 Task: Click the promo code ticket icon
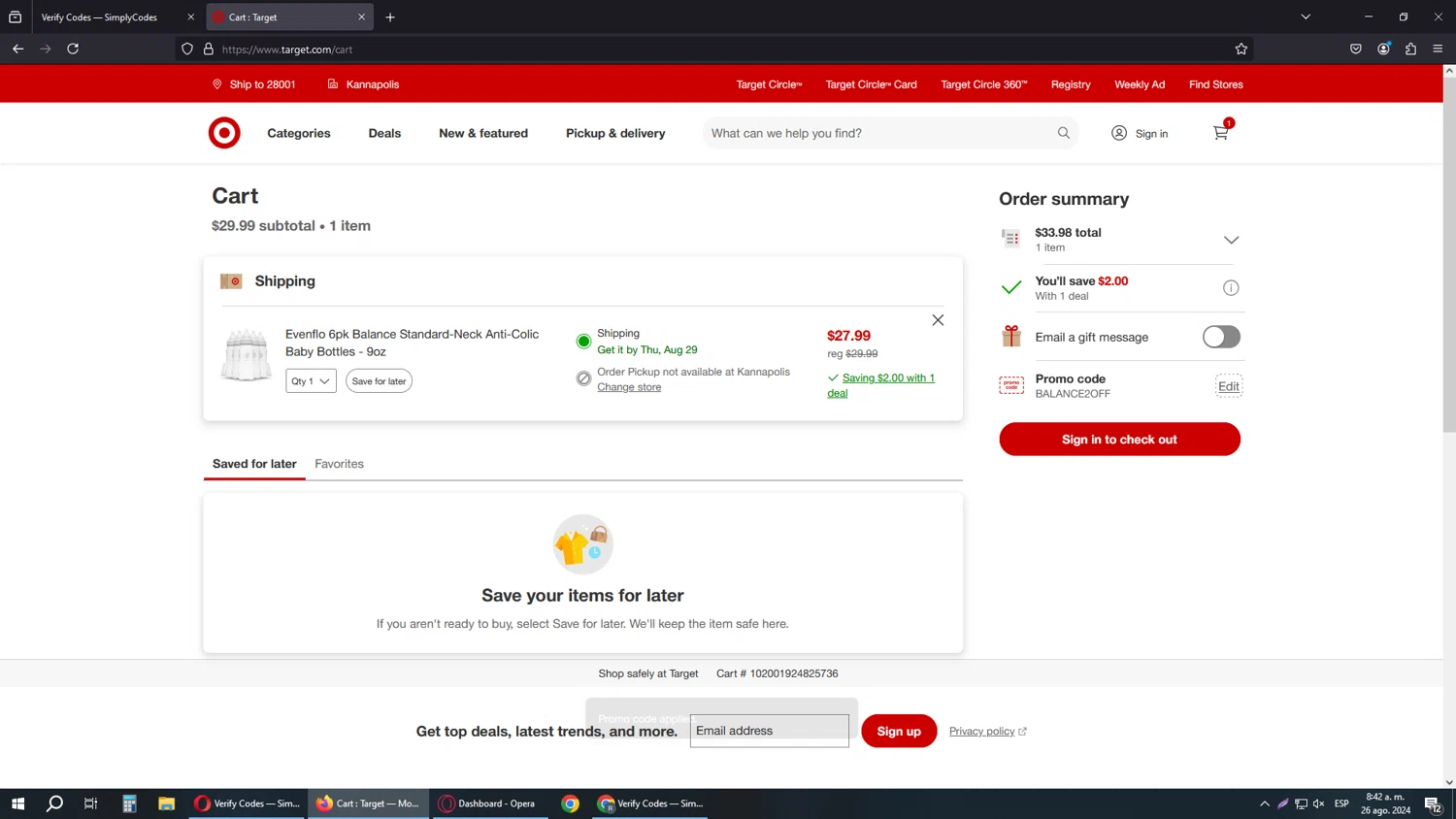click(x=1011, y=385)
